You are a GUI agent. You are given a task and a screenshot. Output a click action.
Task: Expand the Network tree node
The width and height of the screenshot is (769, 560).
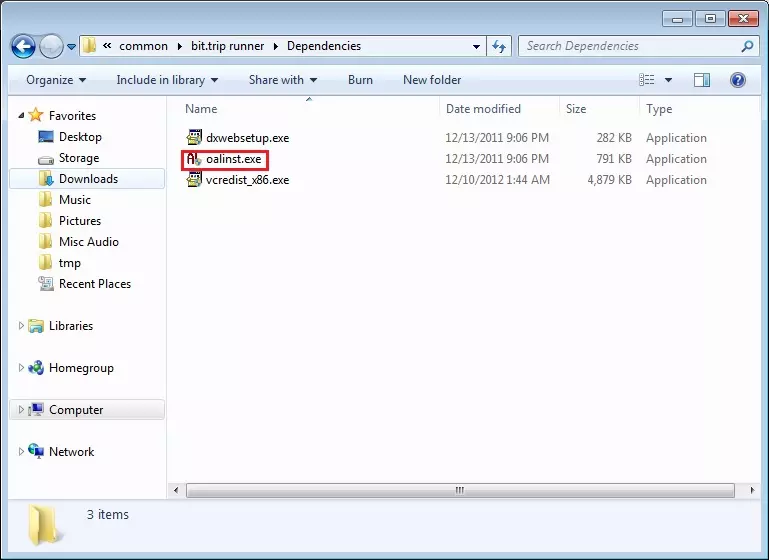21,452
